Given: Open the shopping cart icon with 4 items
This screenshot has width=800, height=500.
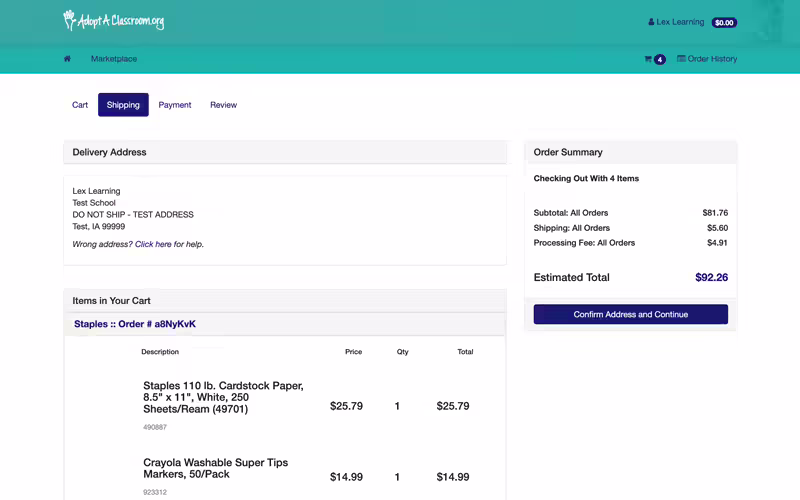Looking at the screenshot, I should pos(655,59).
